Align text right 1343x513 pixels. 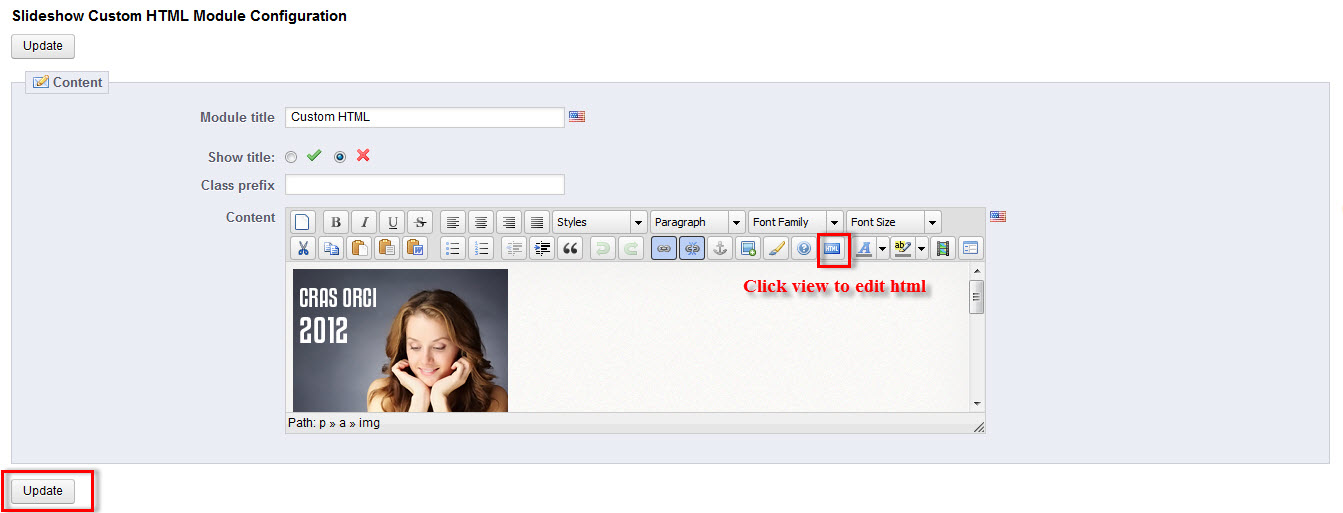tap(509, 222)
